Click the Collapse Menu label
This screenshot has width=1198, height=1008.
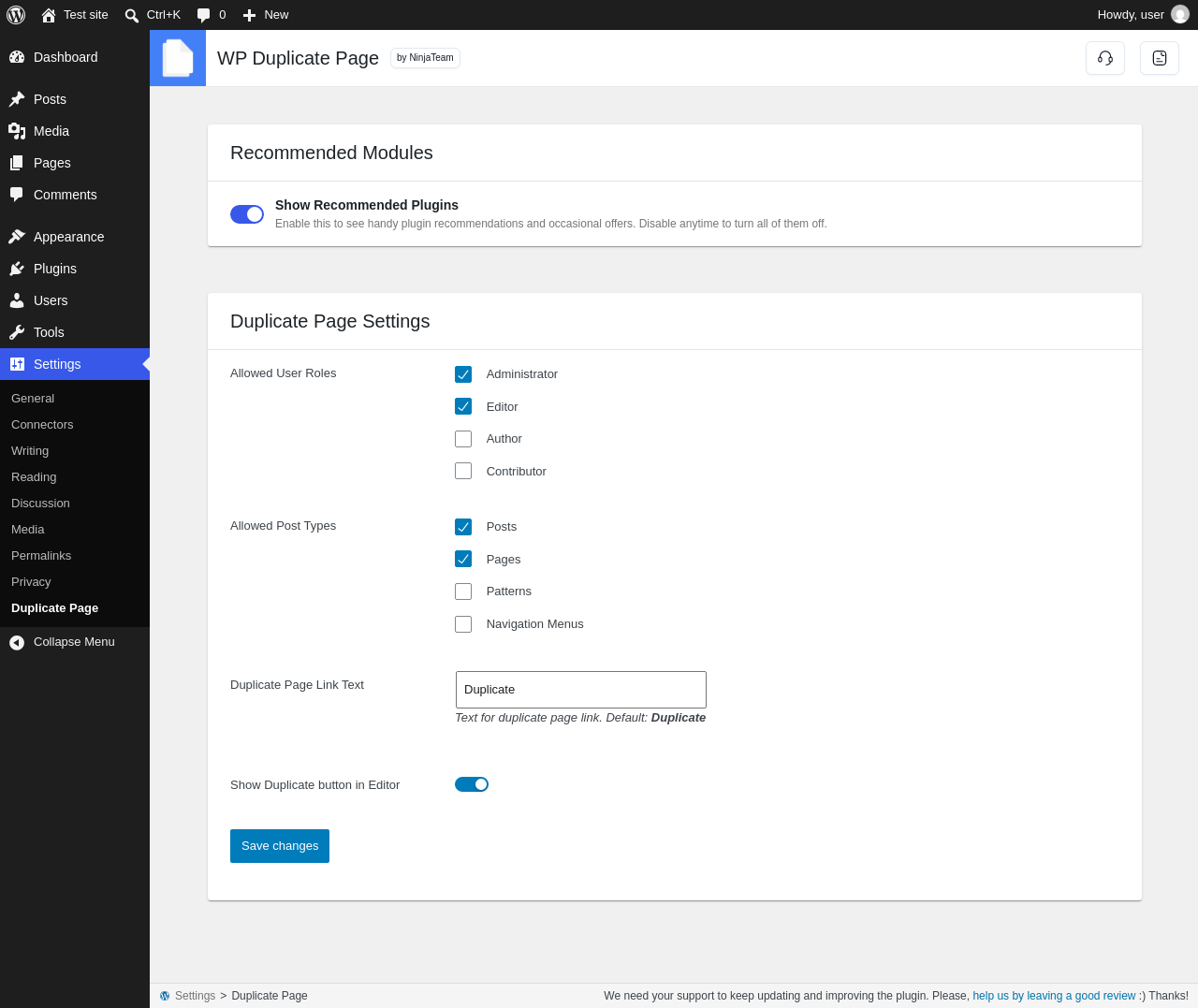[74, 642]
